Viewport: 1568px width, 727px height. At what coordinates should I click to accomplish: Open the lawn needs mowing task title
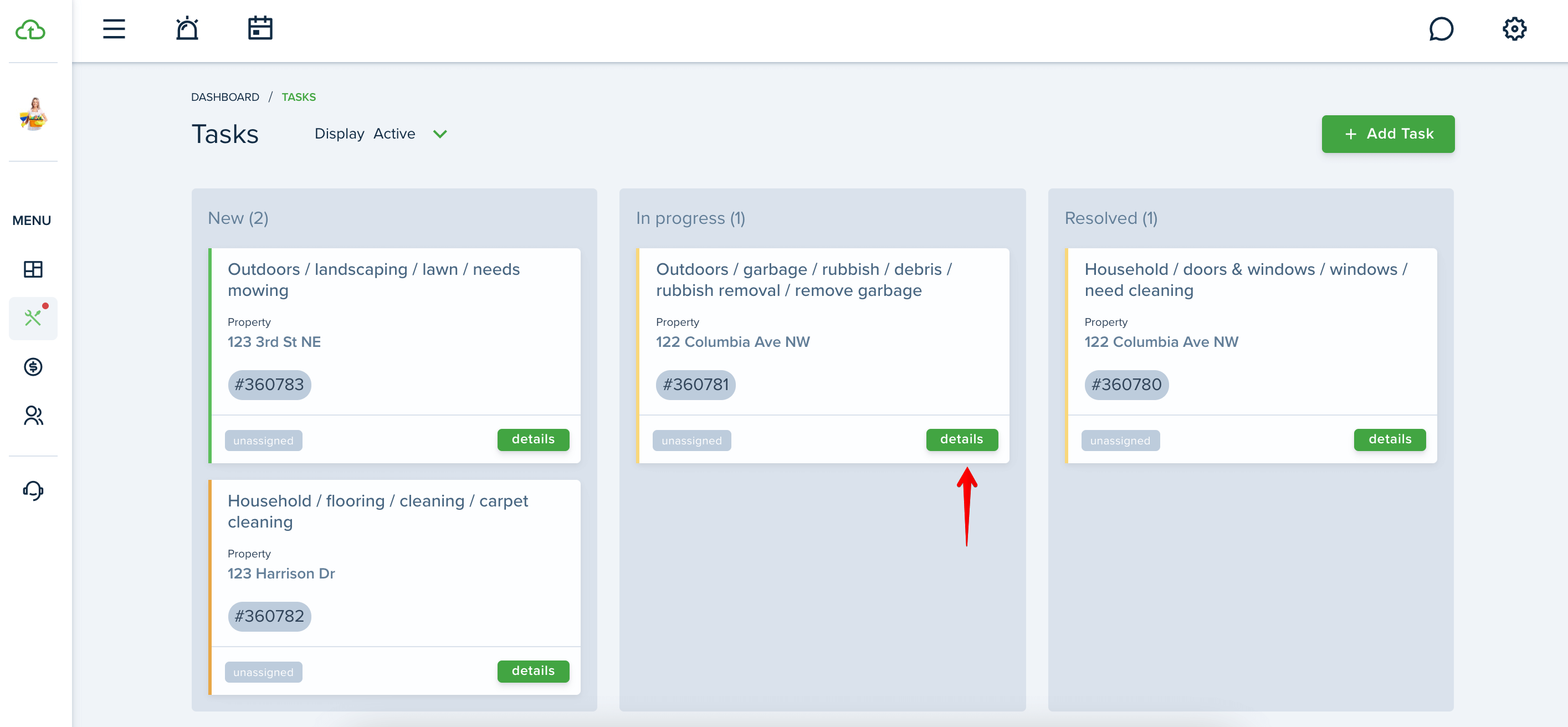click(373, 279)
